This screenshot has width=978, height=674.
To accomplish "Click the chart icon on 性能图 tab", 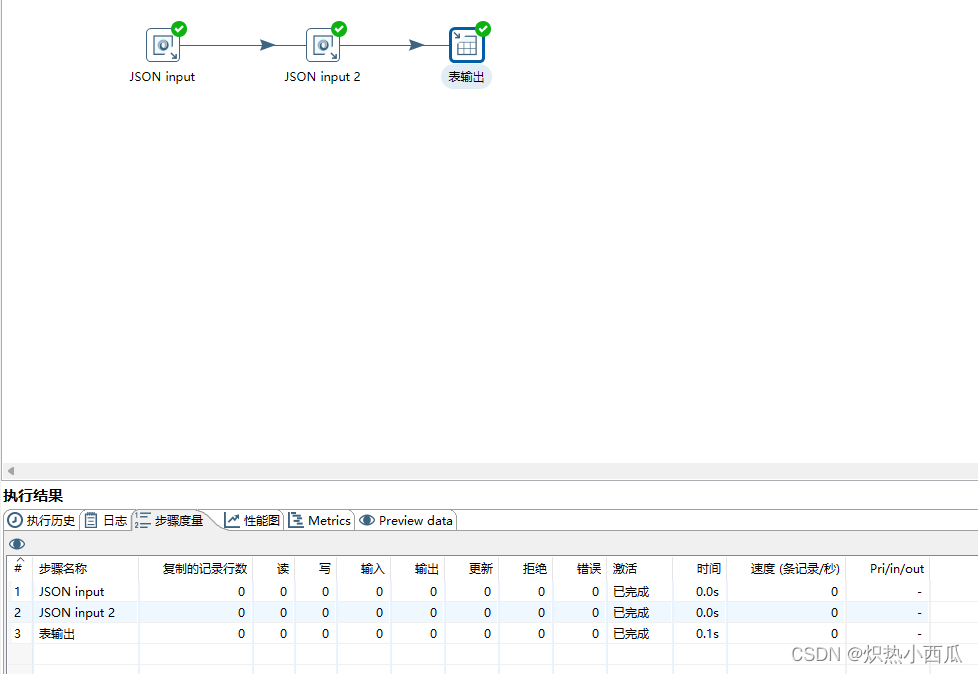I will point(231,520).
